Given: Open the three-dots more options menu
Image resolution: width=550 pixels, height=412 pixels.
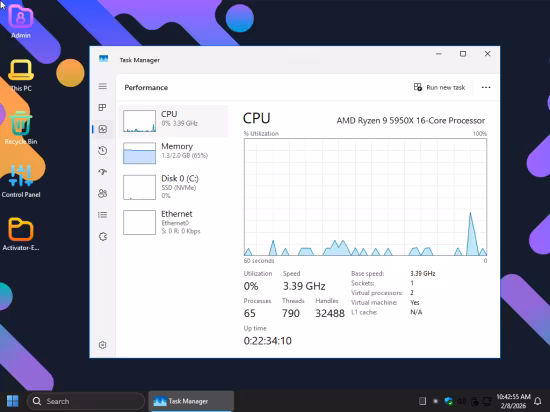Looking at the screenshot, I should (x=486, y=87).
